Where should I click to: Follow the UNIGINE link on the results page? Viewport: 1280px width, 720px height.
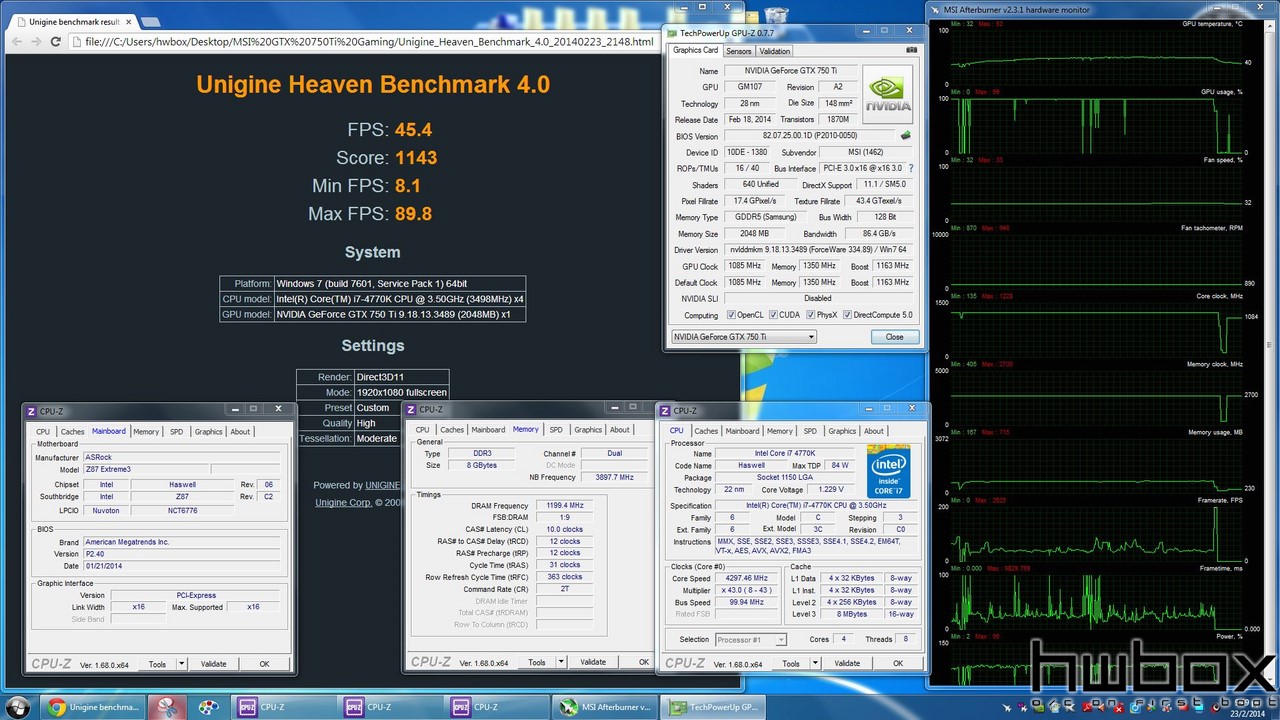coord(382,485)
